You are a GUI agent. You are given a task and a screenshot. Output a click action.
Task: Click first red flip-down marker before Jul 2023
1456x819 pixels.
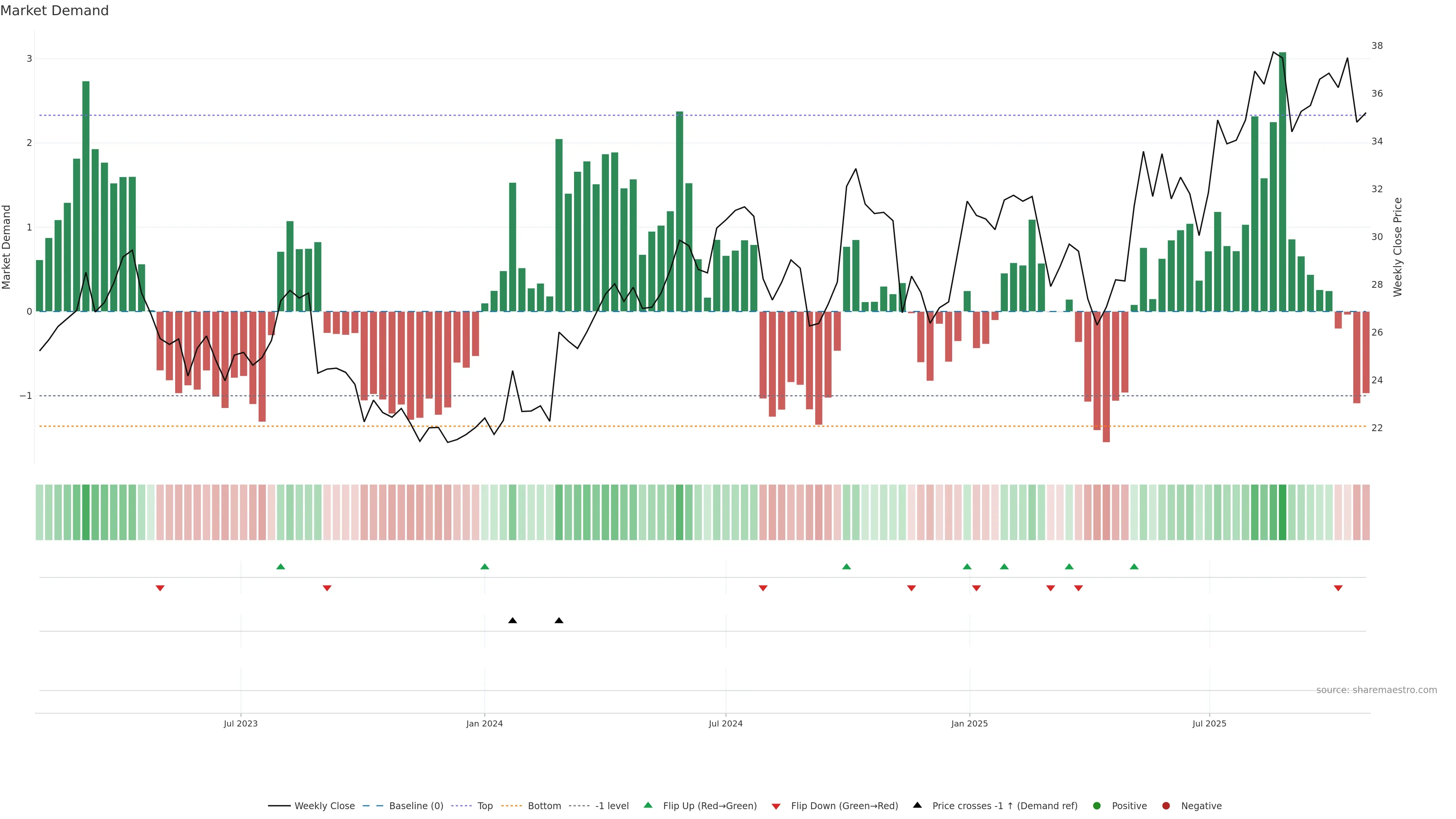click(x=160, y=588)
